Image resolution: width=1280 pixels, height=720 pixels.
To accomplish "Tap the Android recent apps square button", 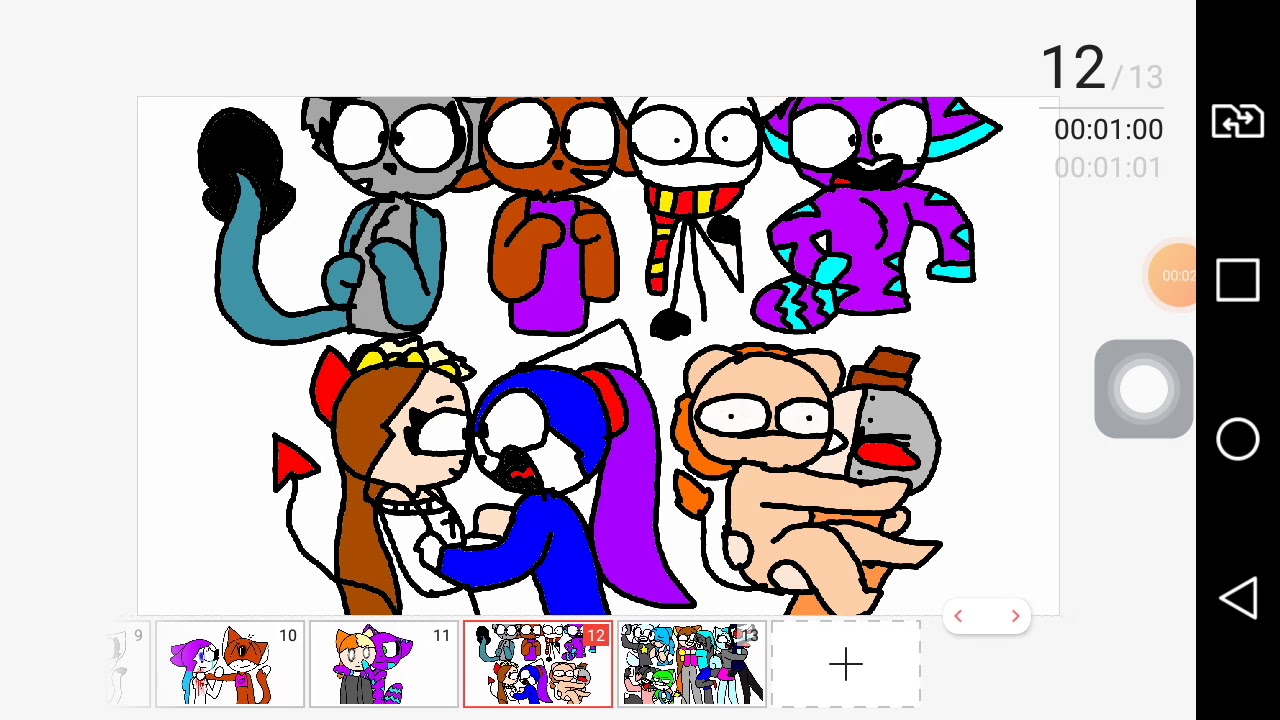I will click(1238, 281).
